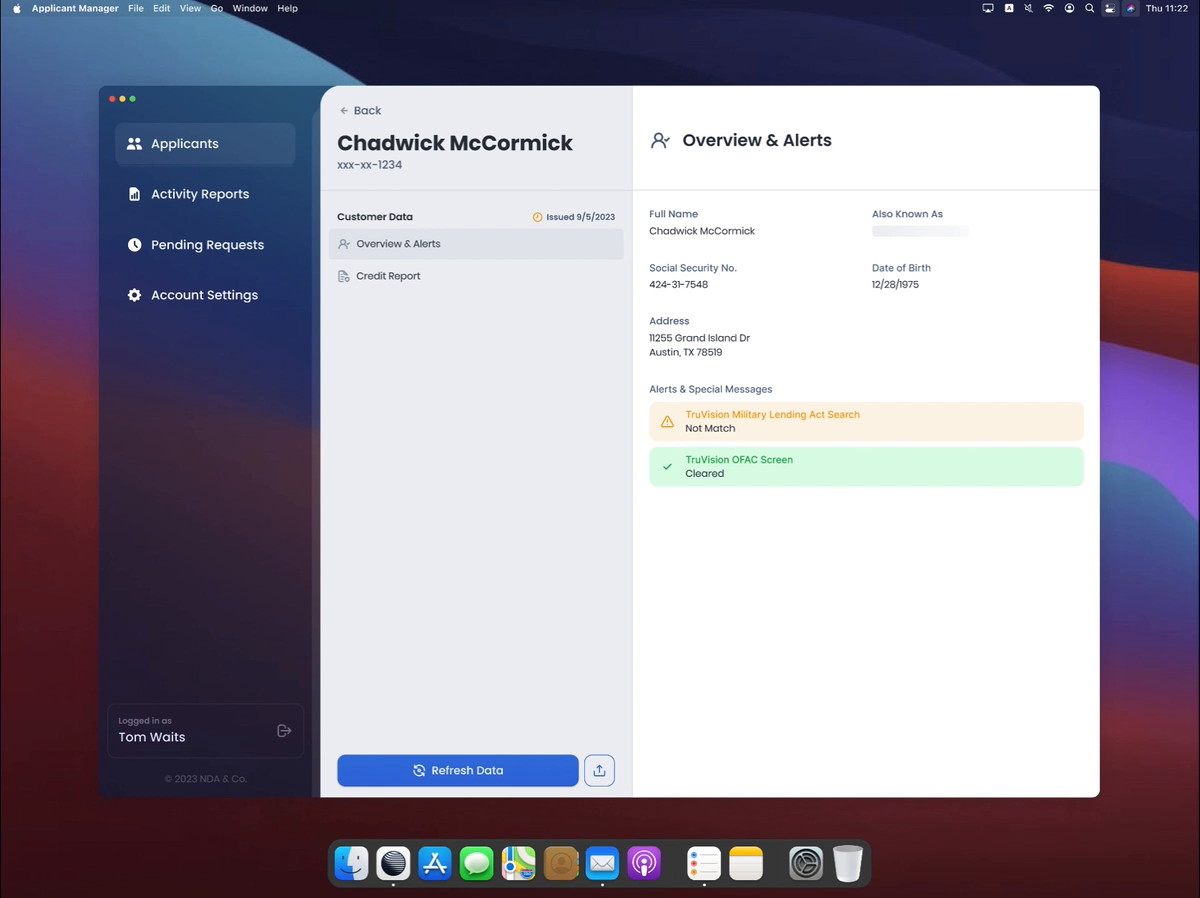Click the Credit Report document icon
Viewport: 1200px width, 898px height.
coord(344,275)
